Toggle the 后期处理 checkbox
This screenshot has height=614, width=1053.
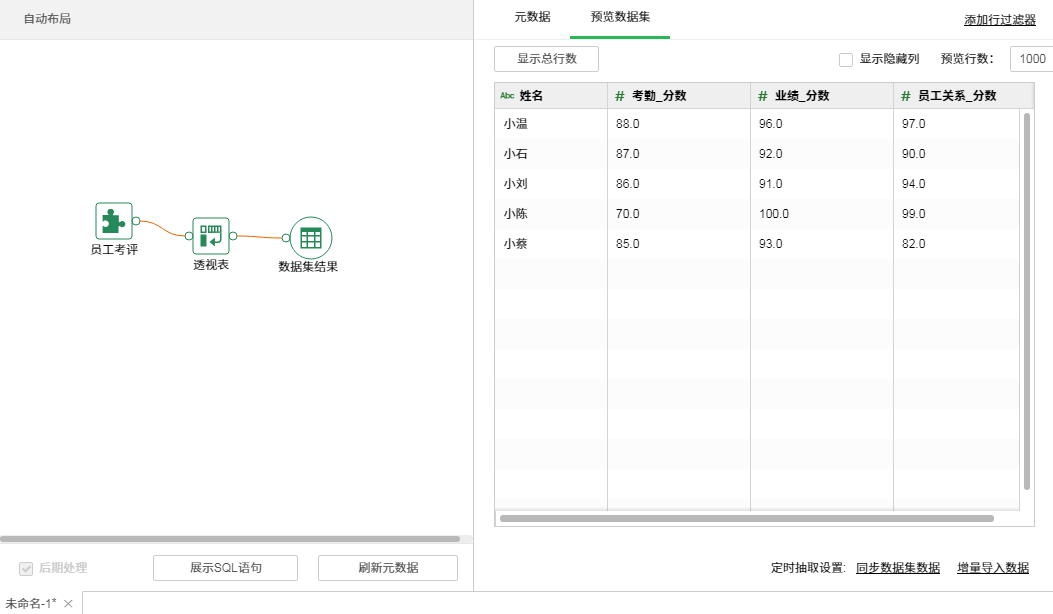tap(26, 568)
